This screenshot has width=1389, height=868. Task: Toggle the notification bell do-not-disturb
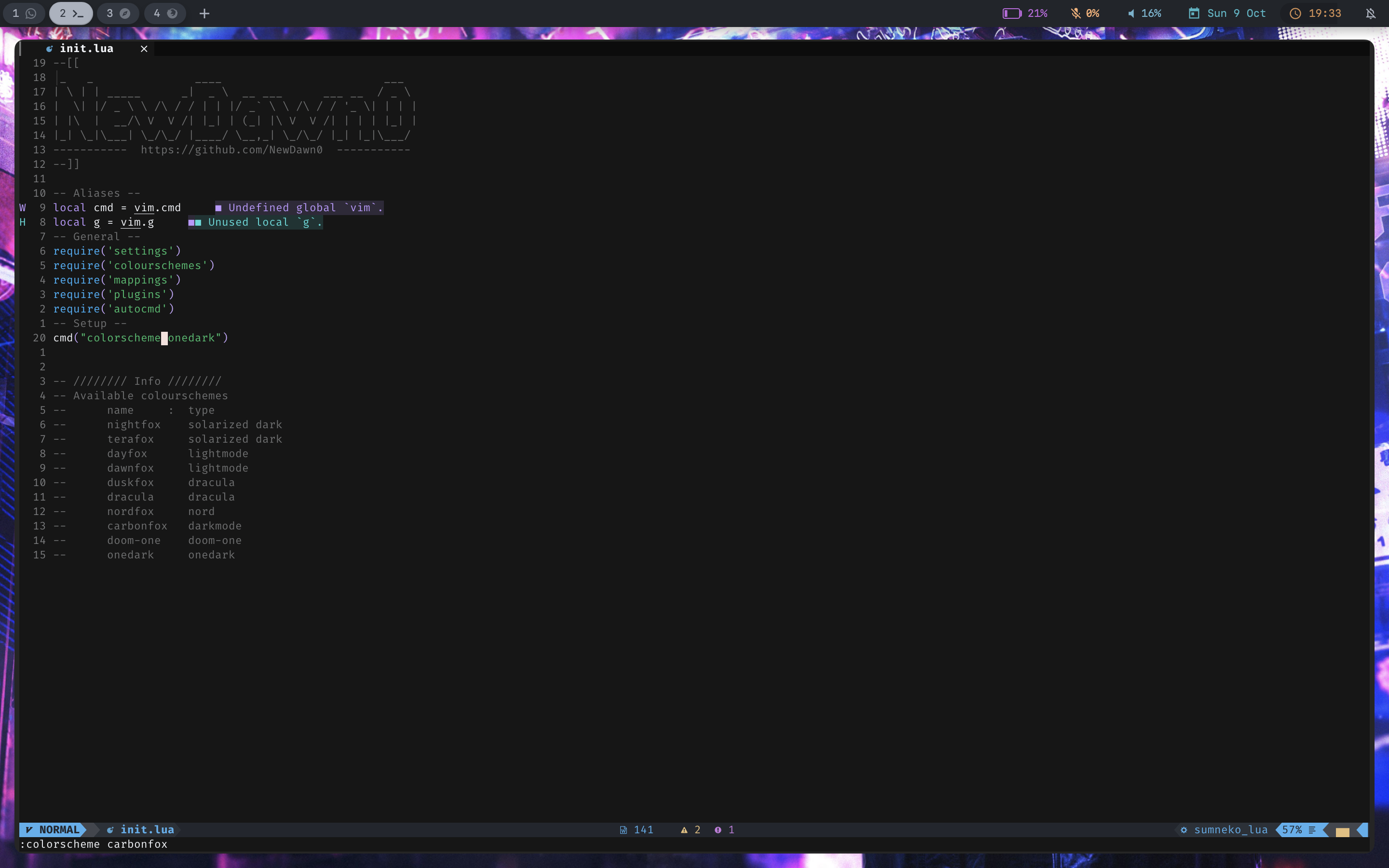[1370, 13]
